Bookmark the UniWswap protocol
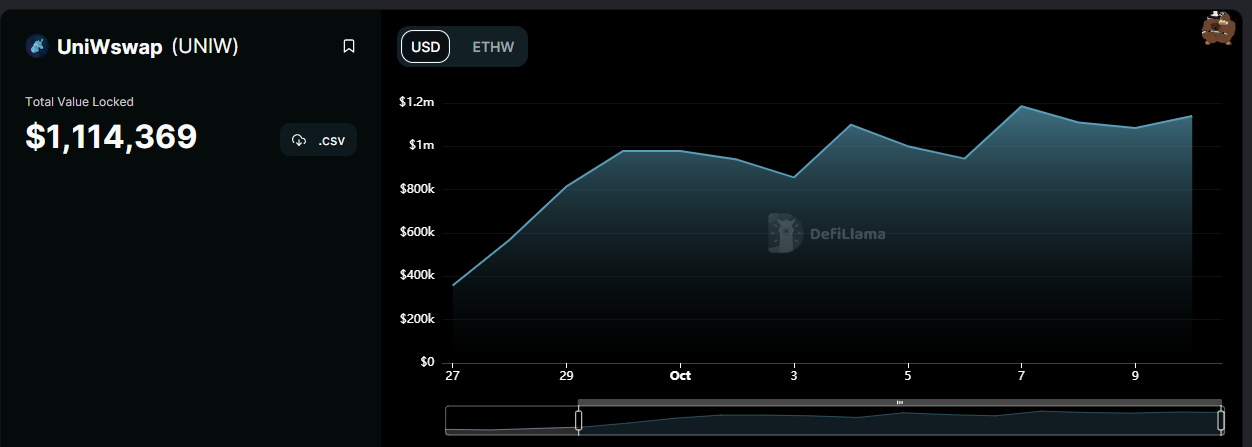Image resolution: width=1252 pixels, height=447 pixels. [349, 46]
